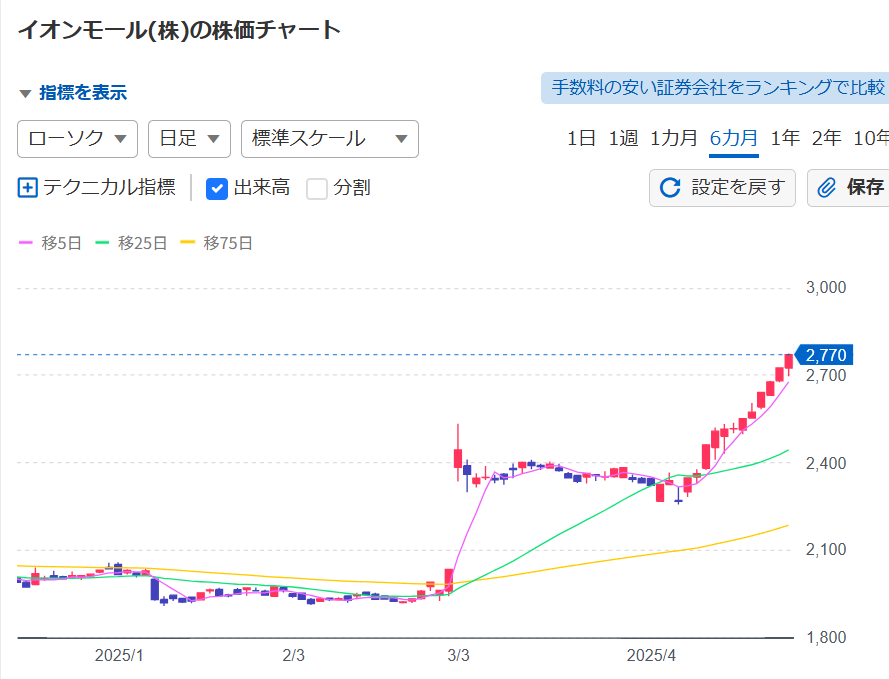Click the plus icon beside テクニカル指標
The image size is (889, 679).
coord(28,188)
